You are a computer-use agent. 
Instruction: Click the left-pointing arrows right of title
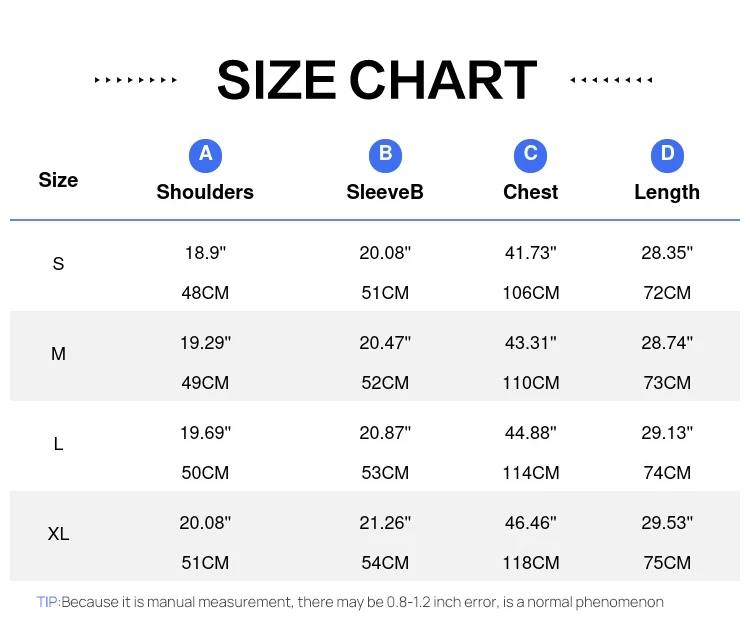tap(611, 80)
